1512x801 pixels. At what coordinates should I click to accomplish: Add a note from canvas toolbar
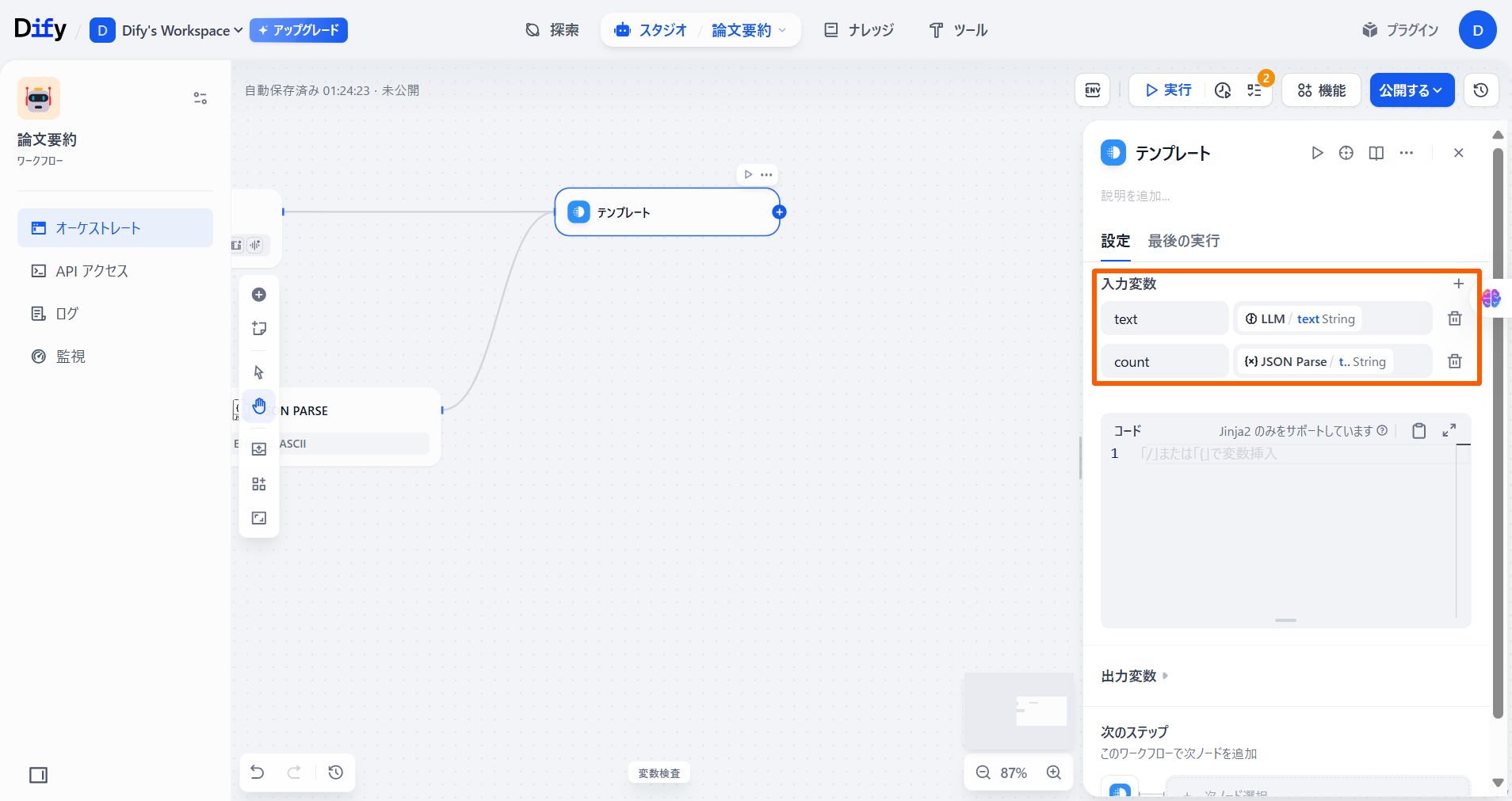point(259,329)
